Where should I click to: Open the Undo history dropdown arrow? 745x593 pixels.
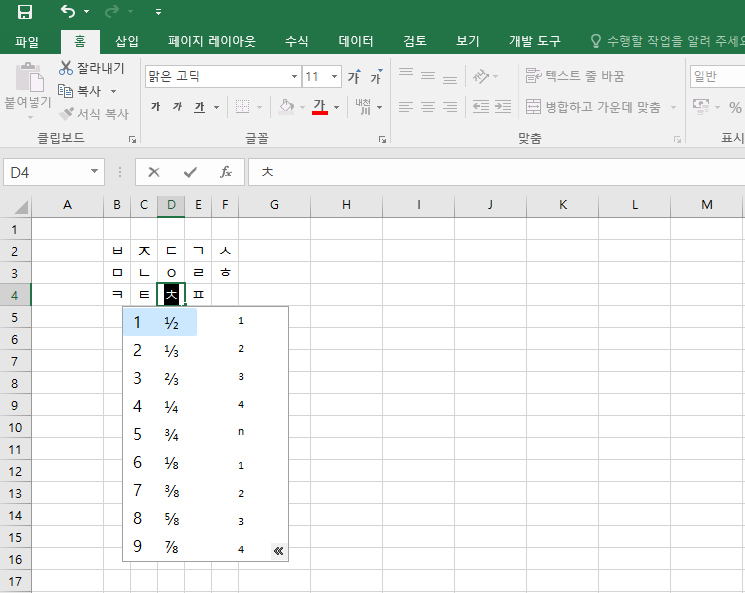click(86, 11)
